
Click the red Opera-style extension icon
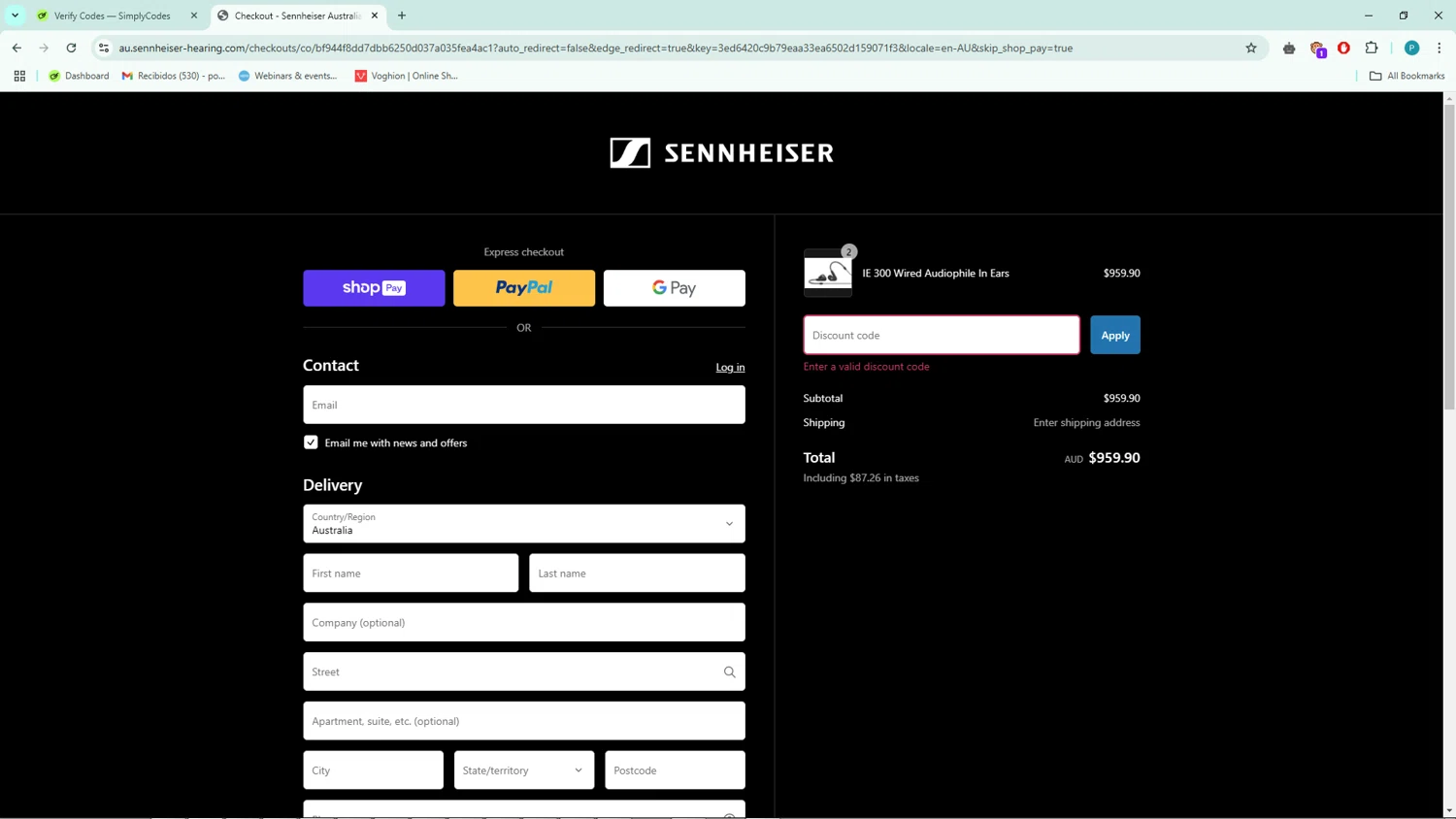pos(1344,48)
